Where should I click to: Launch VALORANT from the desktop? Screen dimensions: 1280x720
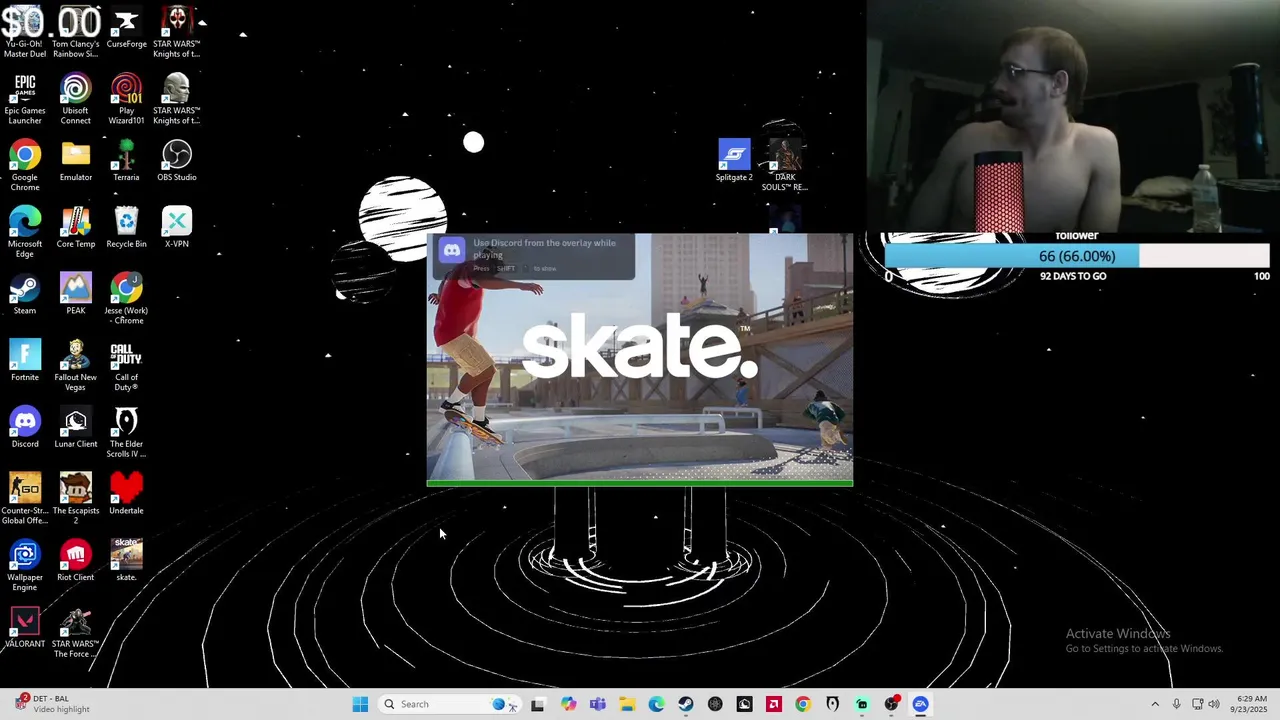(x=25, y=627)
